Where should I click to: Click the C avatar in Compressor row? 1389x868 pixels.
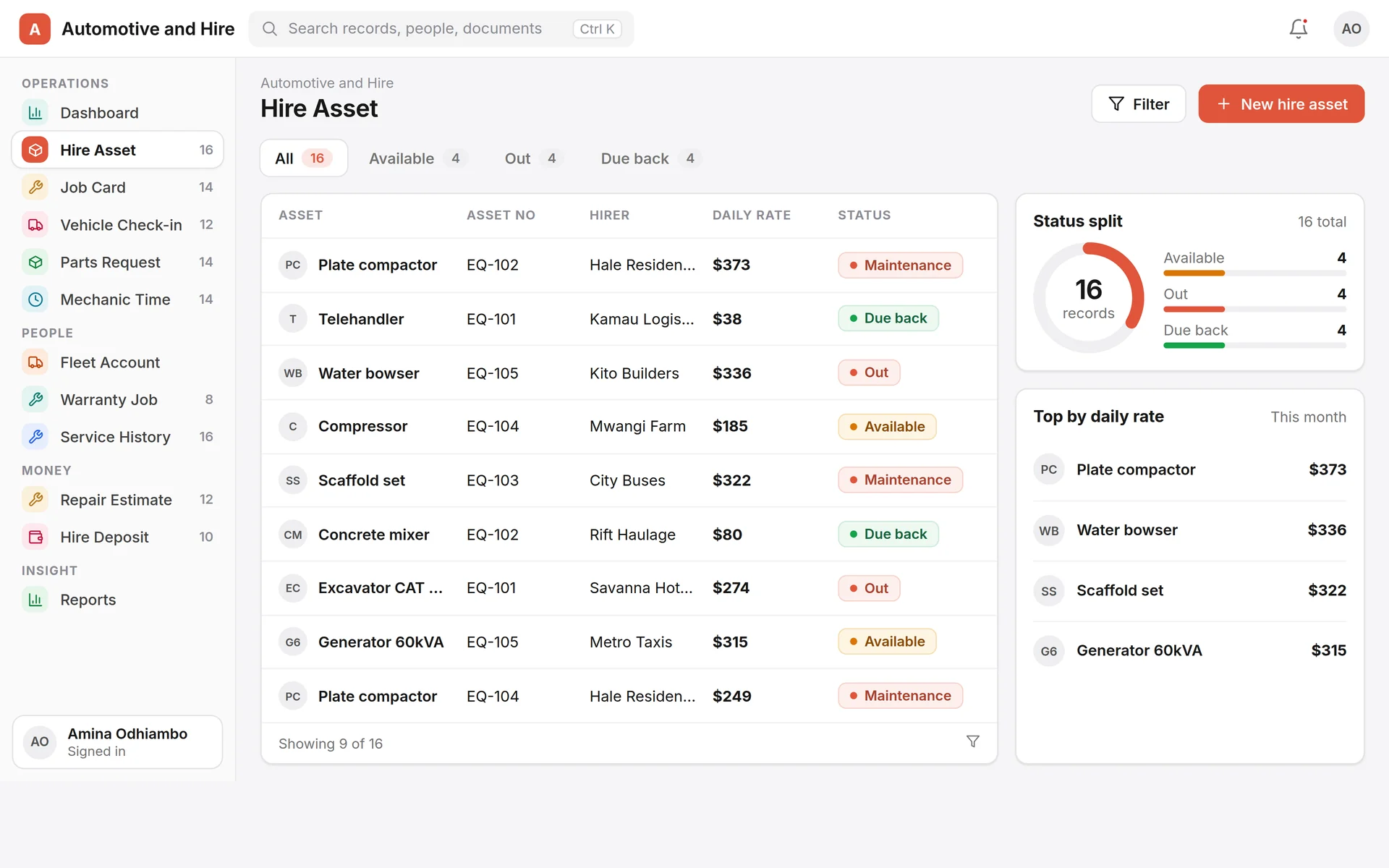[x=293, y=427]
